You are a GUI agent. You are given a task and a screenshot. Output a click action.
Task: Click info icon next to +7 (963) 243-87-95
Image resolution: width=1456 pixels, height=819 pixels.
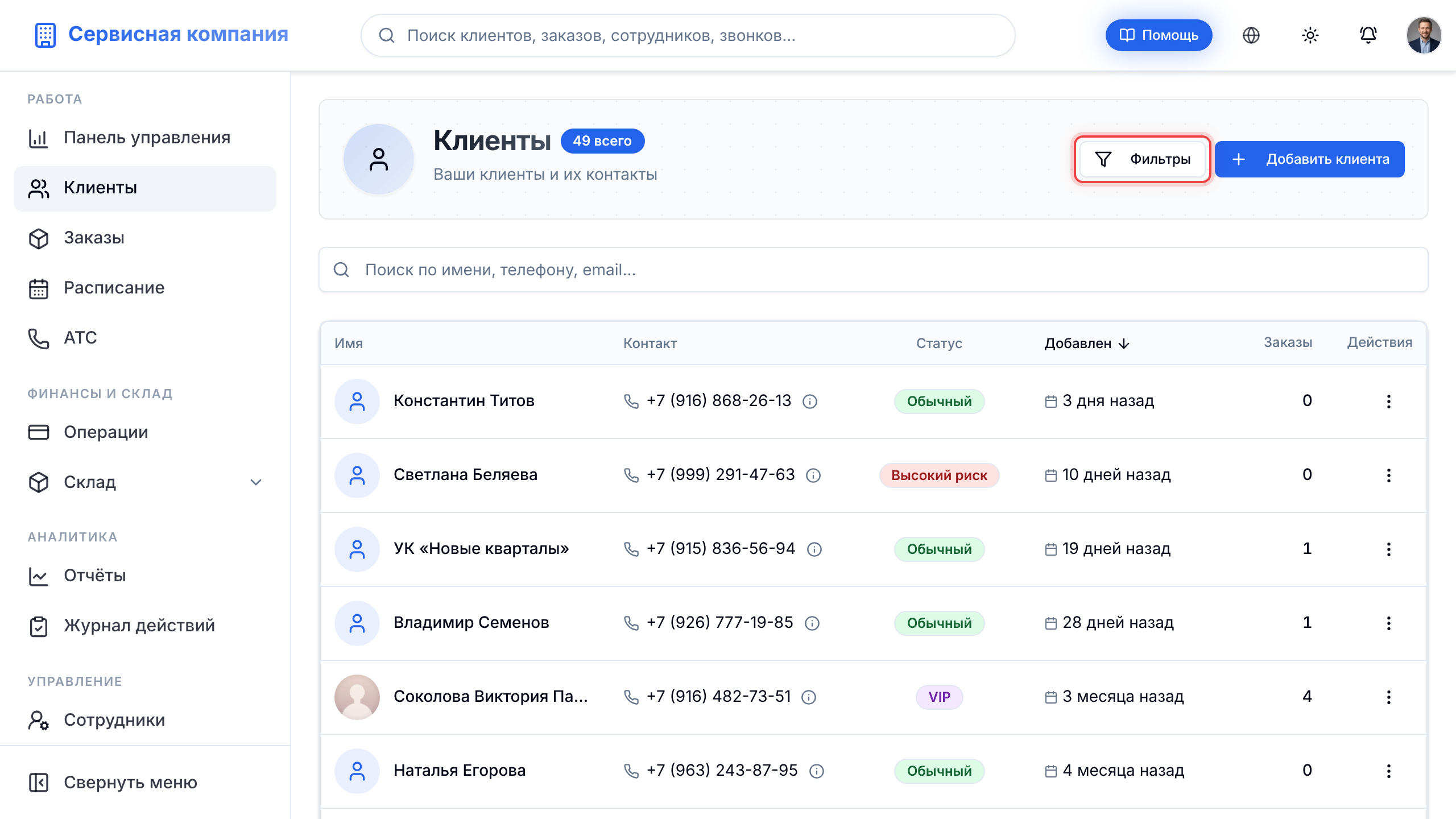(817, 771)
